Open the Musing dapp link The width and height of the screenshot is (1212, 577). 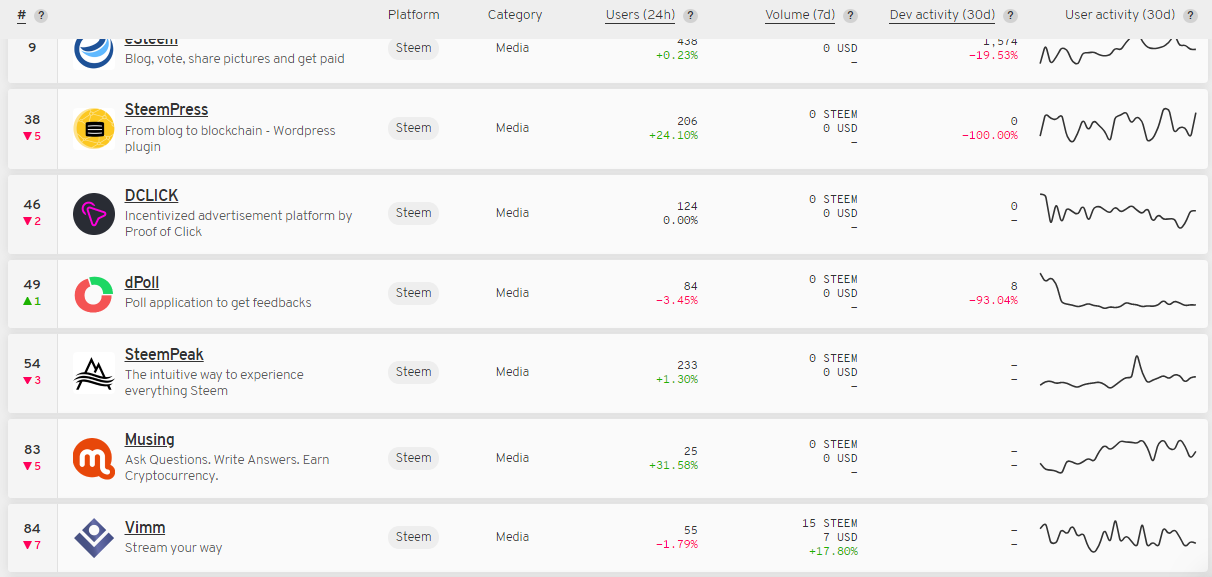150,440
